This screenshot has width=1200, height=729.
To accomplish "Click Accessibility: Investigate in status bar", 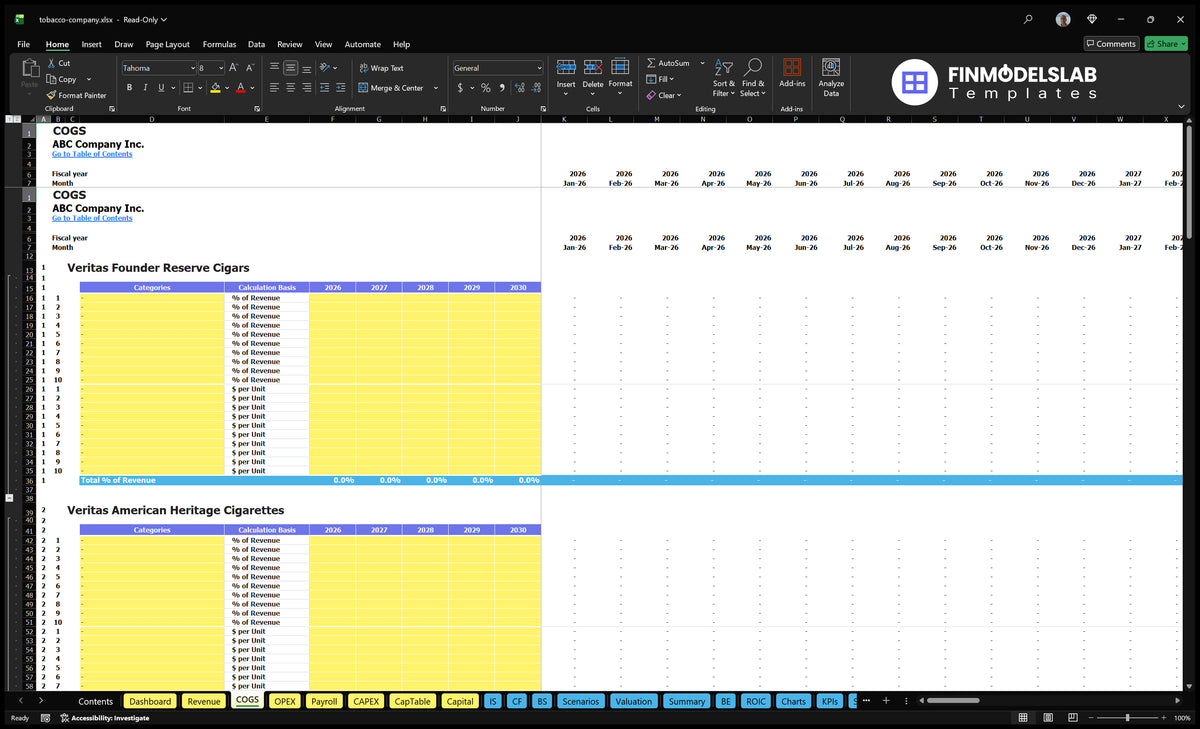I will [103, 718].
